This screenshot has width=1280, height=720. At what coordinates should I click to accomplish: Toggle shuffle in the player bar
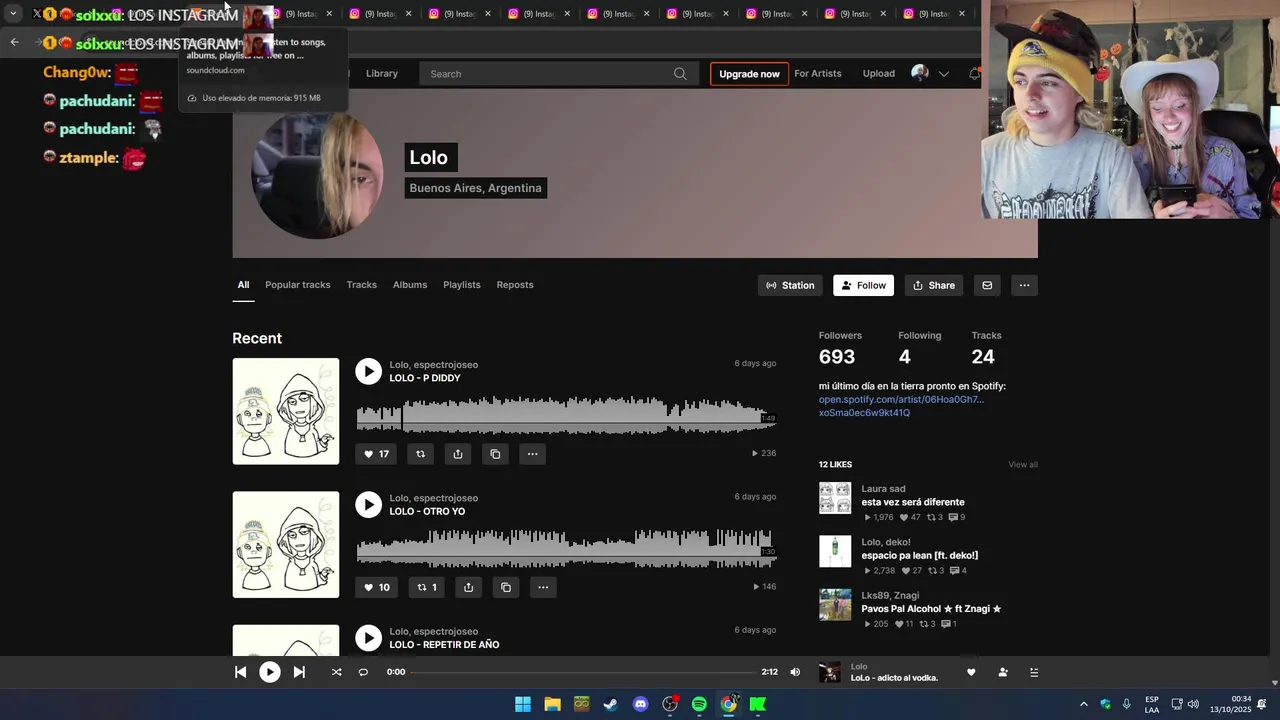336,672
